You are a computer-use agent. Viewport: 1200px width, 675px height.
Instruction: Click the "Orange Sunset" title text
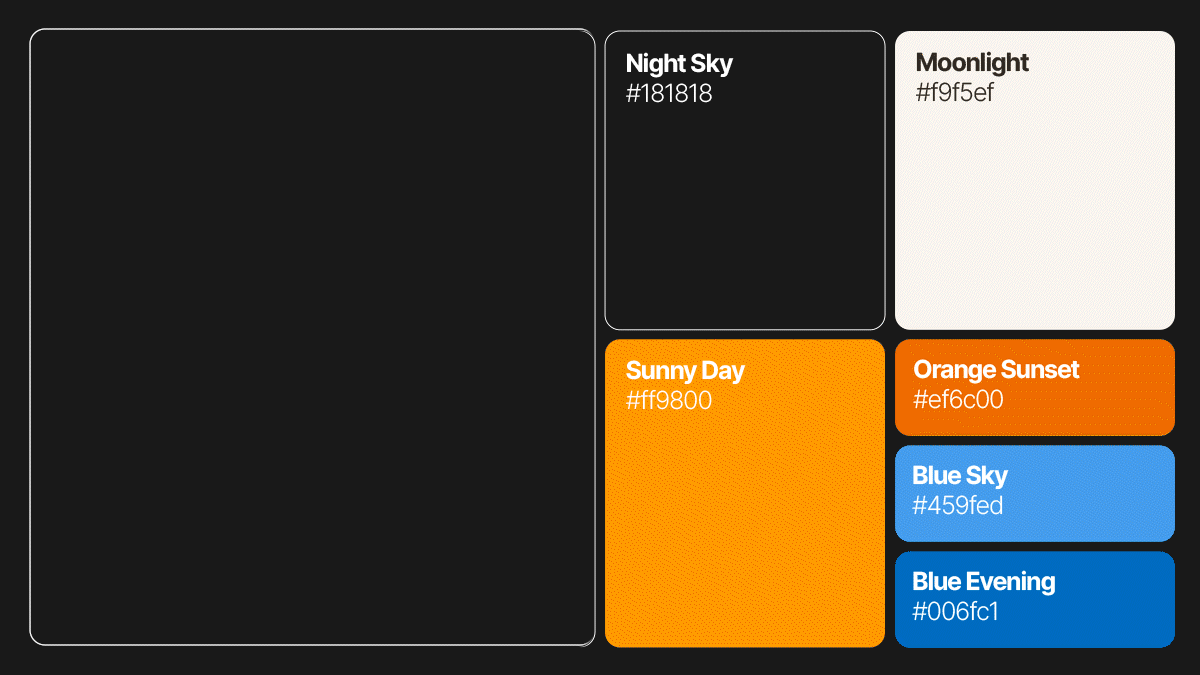[x=996, y=370]
